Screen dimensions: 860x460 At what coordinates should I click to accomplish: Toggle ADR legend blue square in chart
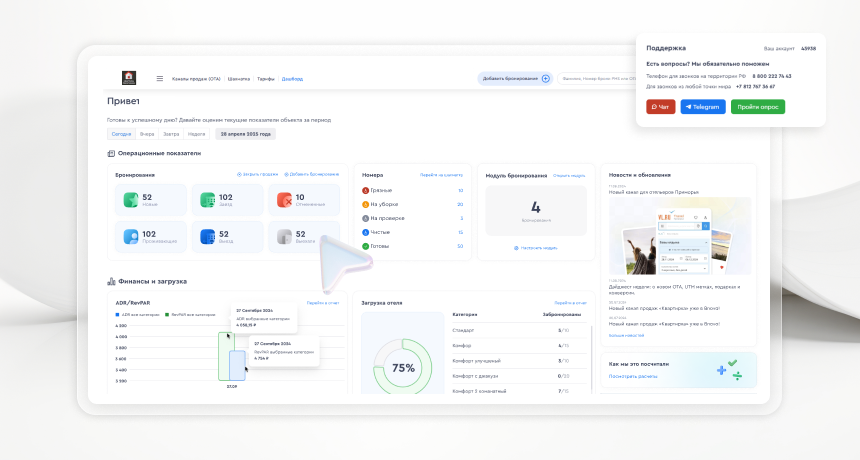click(117, 315)
